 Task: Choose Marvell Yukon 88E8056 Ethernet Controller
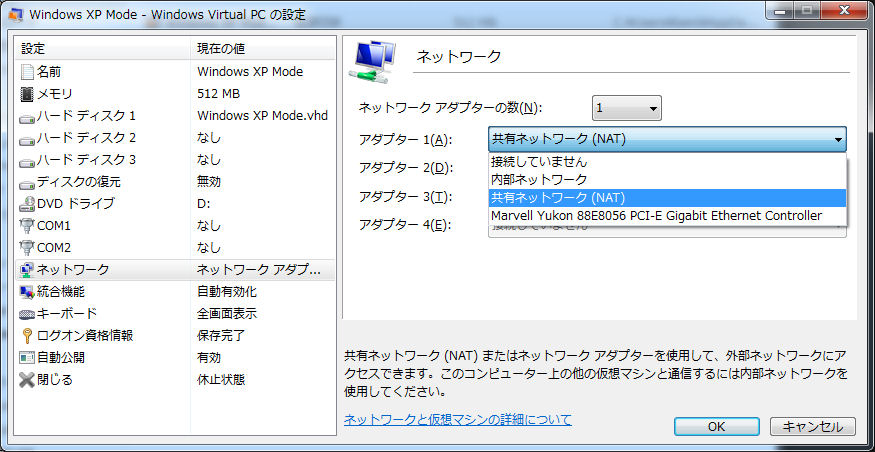[x=667, y=215]
